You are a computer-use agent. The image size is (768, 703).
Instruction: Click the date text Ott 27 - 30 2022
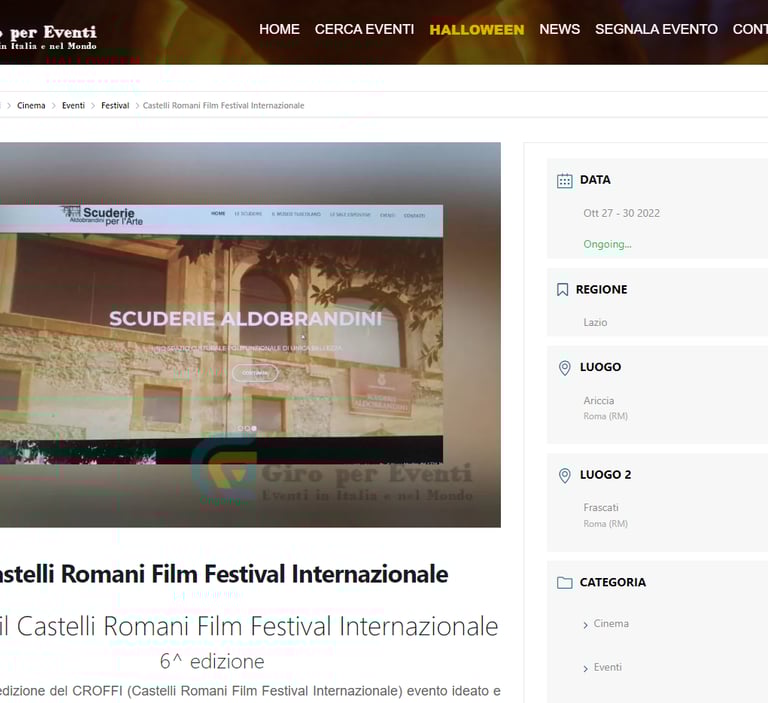(x=622, y=213)
